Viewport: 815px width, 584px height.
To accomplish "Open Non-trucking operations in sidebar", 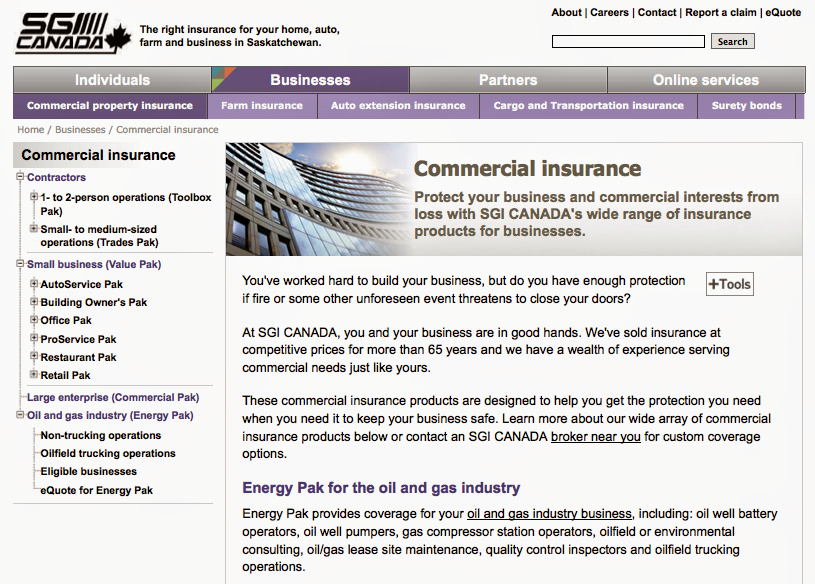I will [101, 435].
